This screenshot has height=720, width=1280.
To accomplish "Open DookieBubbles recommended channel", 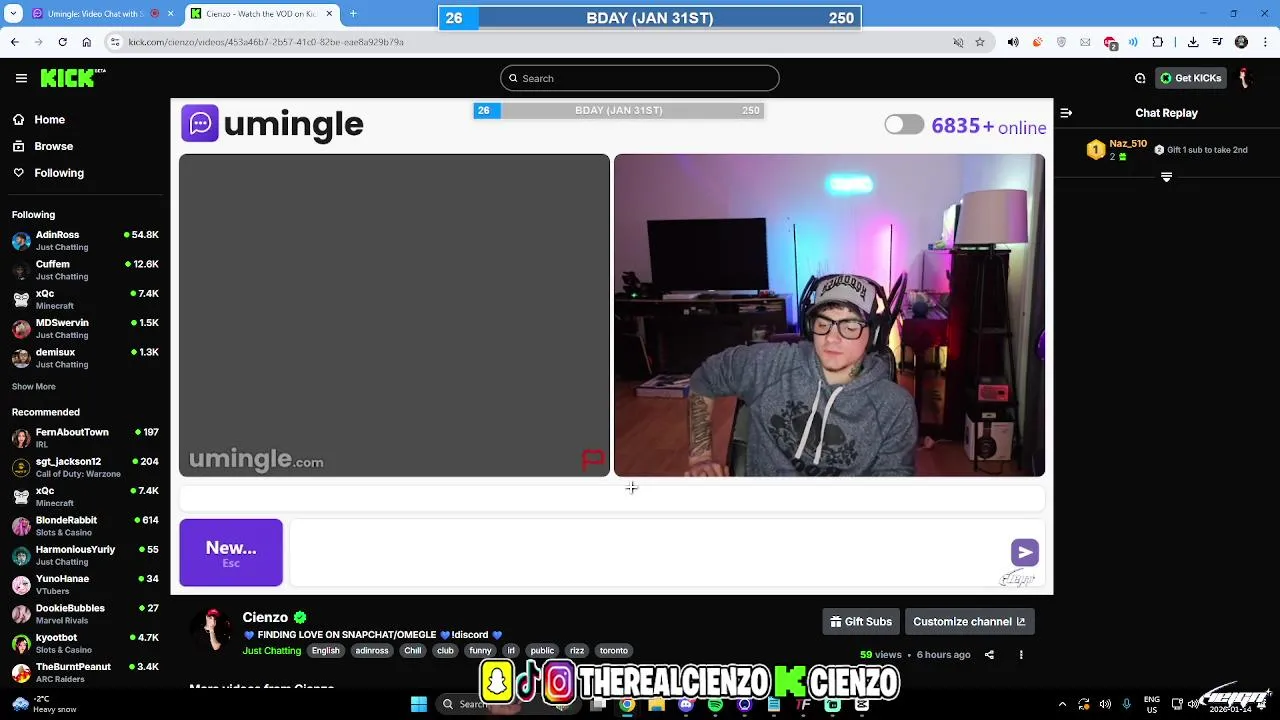I will 85,614.
